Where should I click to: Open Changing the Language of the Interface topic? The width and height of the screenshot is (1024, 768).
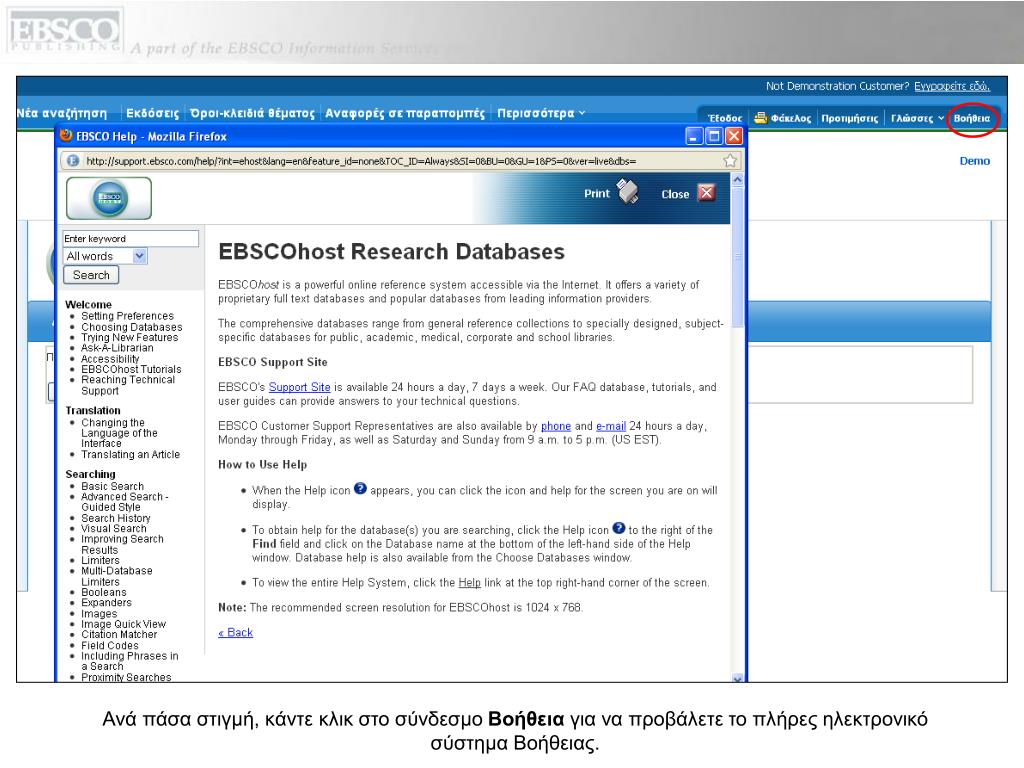119,433
